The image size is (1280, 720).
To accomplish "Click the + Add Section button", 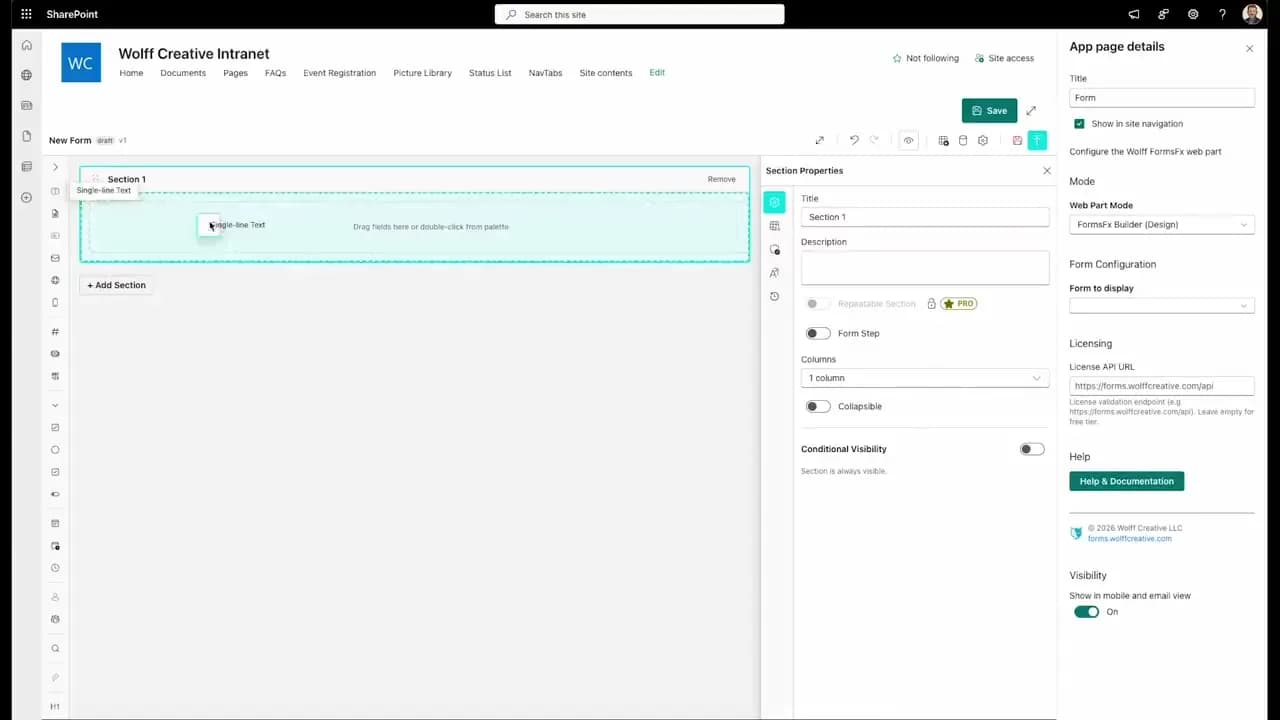I will (116, 285).
